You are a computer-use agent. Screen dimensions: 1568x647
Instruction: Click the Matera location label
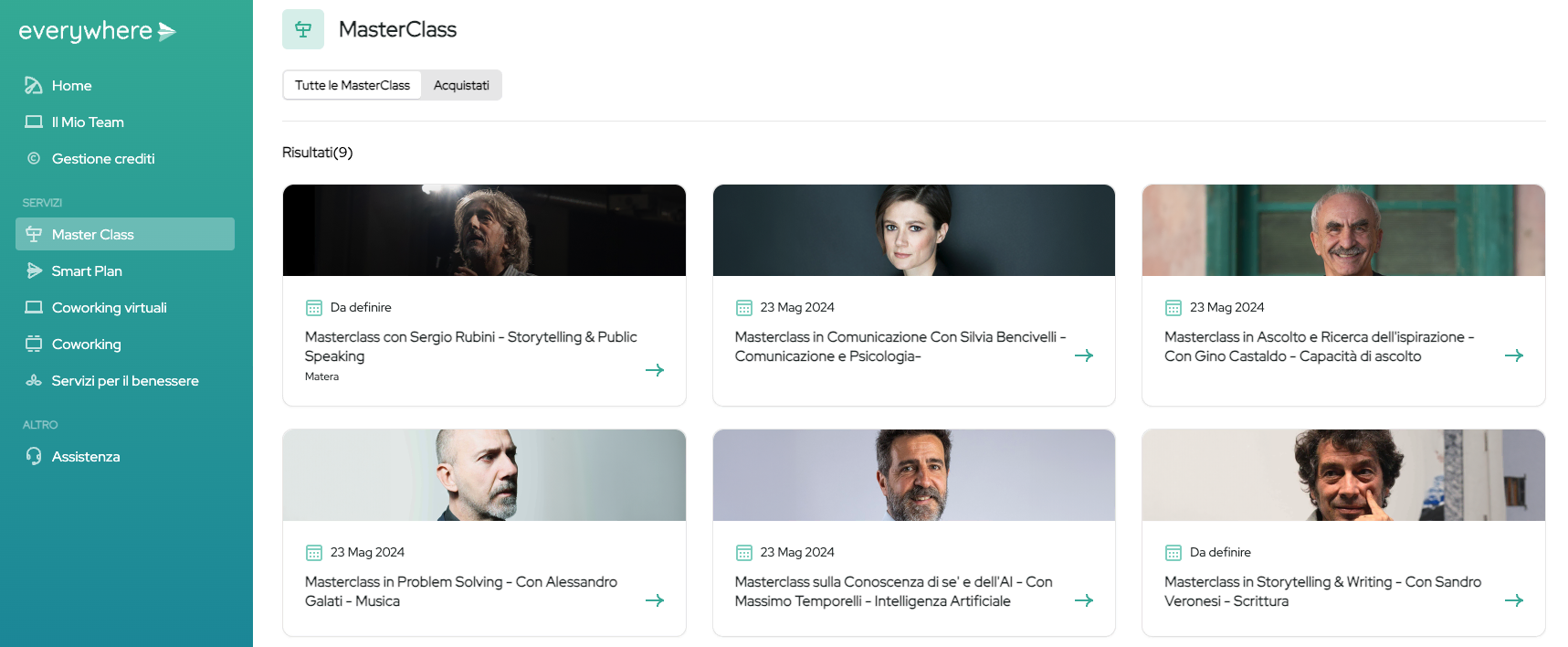(x=321, y=377)
